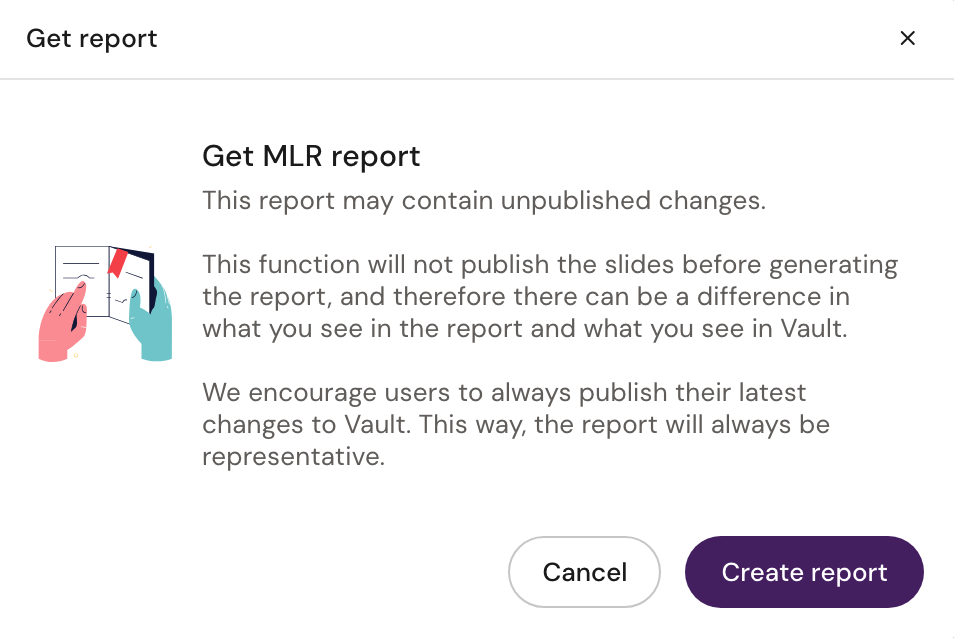Click the checkmark line on the illustrated page
The height and width of the screenshot is (638, 954).
click(x=82, y=277)
